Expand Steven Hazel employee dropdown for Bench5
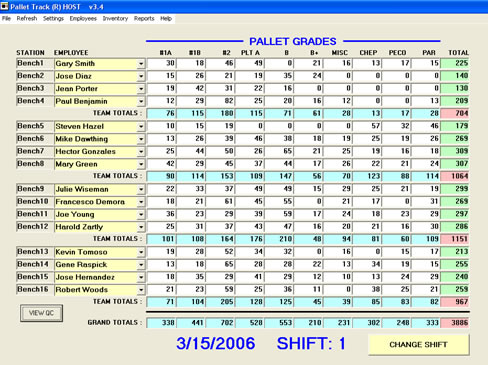This screenshot has width=488, height=365. coord(141,127)
